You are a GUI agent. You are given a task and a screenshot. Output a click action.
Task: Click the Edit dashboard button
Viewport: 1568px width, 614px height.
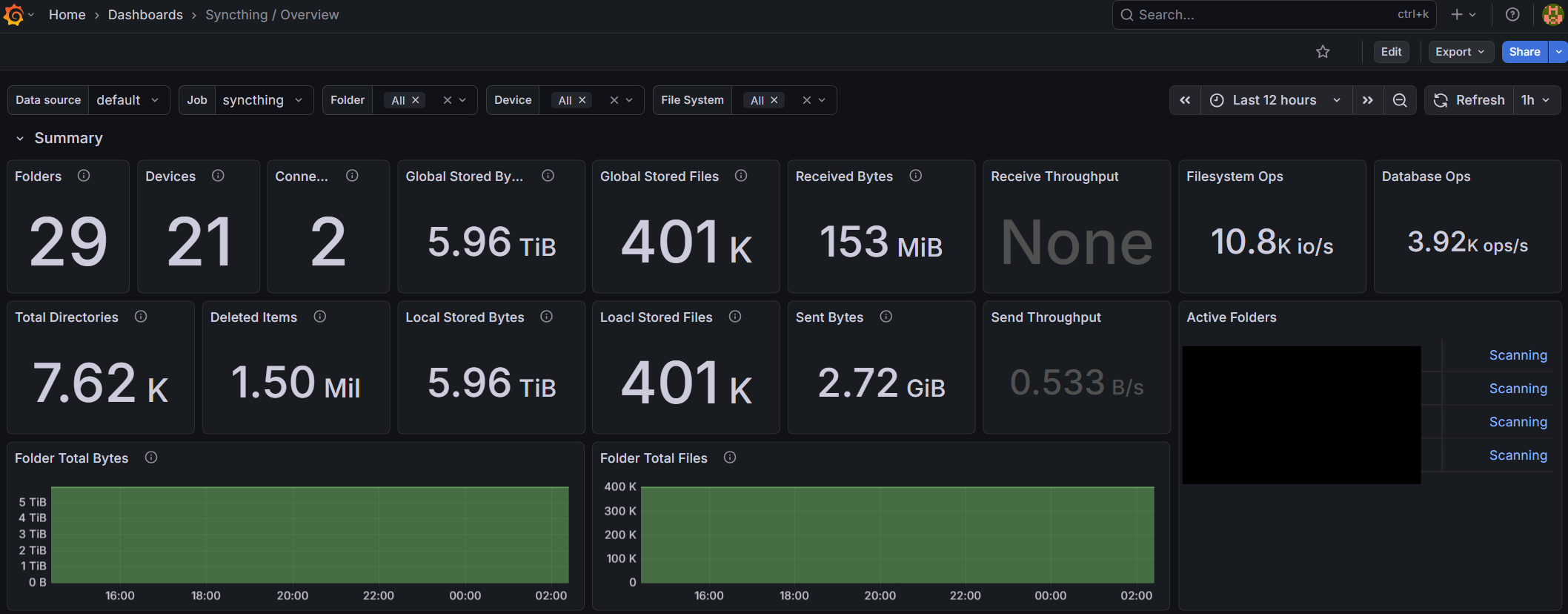(1391, 52)
